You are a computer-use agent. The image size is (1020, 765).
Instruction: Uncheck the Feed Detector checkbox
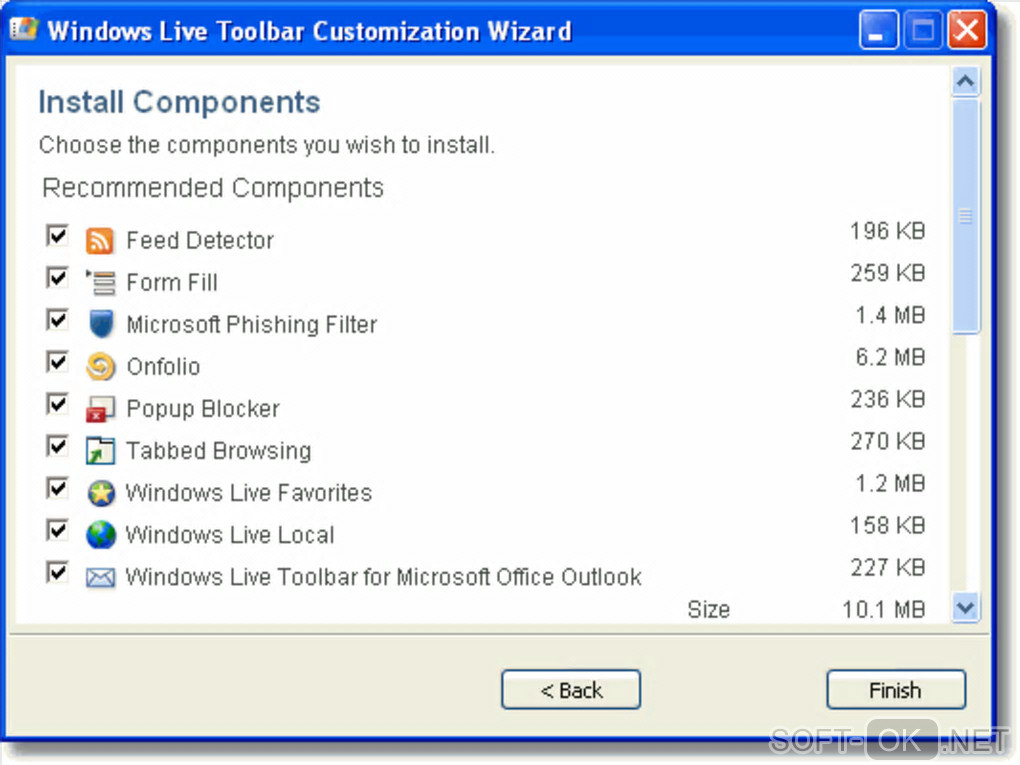tap(57, 235)
